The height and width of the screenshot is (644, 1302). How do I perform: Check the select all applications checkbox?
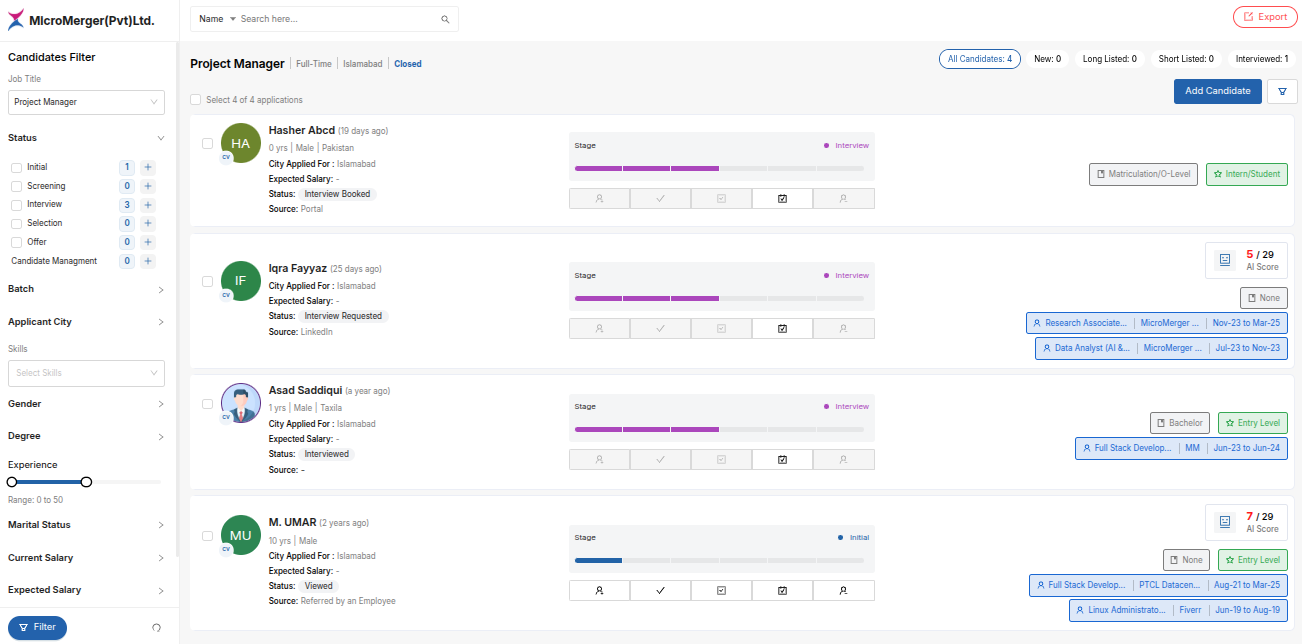pyautogui.click(x=196, y=100)
